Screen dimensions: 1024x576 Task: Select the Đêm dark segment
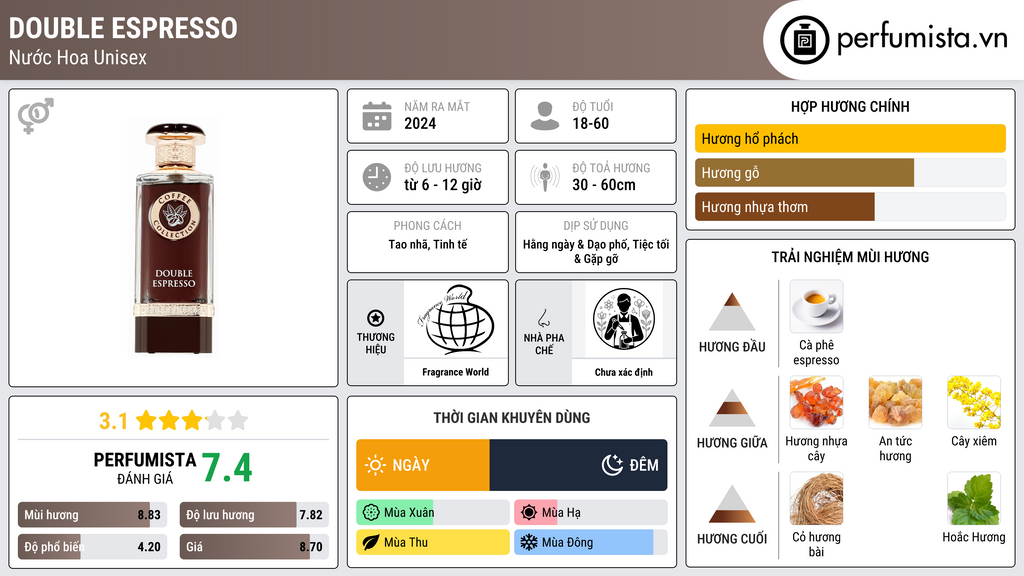pyautogui.click(x=579, y=465)
